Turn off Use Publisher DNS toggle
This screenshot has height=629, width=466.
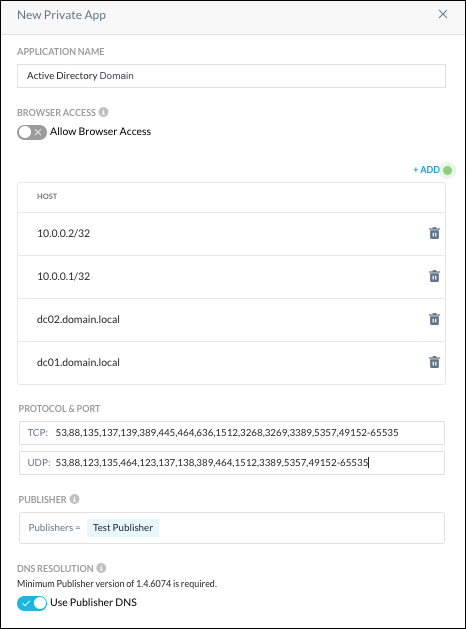(x=32, y=603)
